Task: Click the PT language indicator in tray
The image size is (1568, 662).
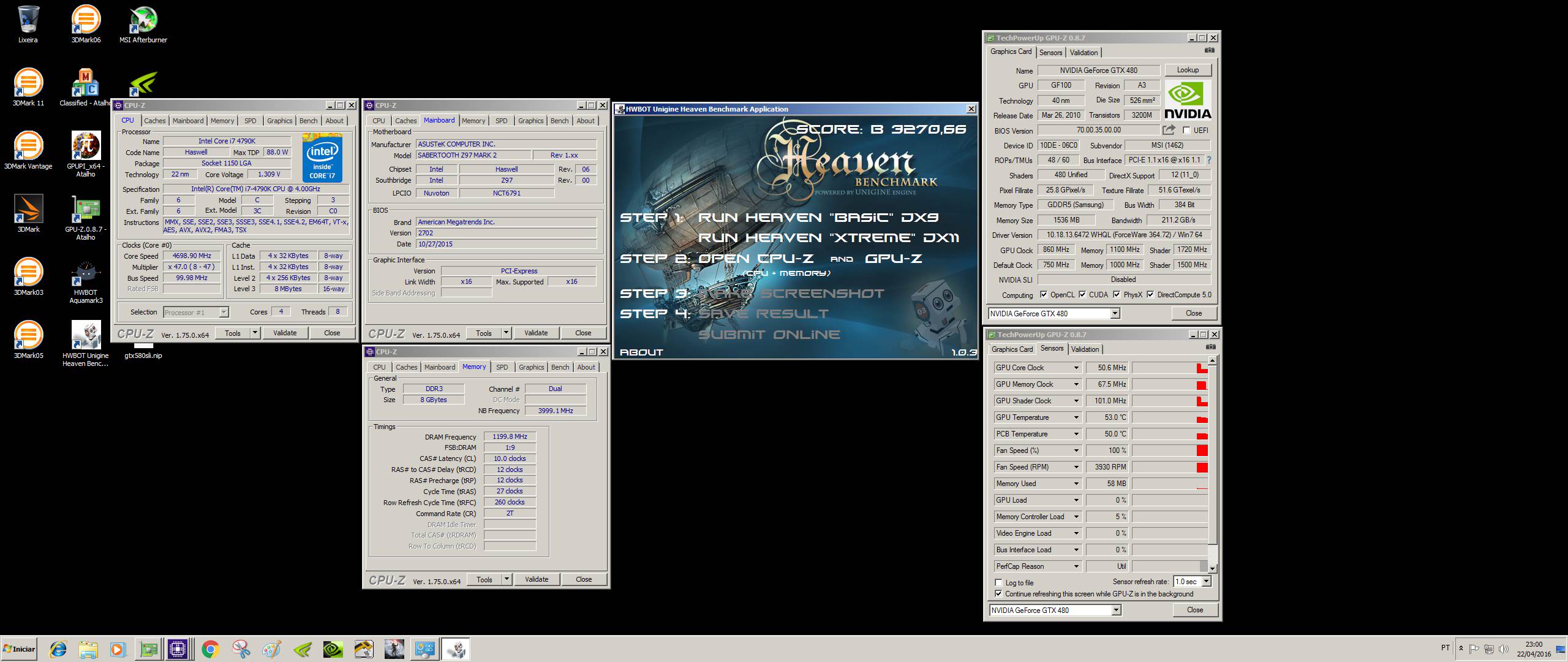Action: 1445,648
